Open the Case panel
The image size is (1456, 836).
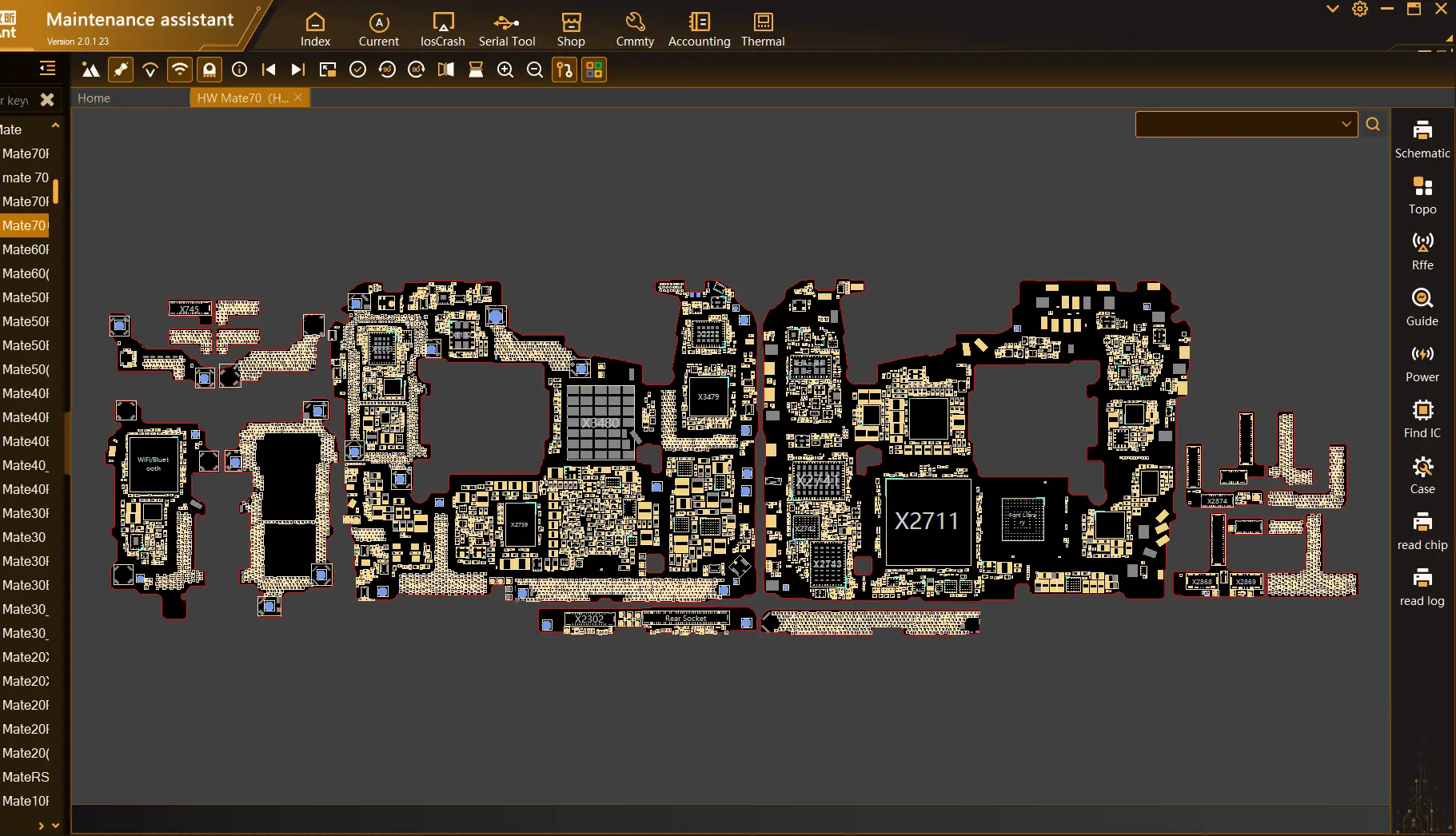pyautogui.click(x=1422, y=476)
